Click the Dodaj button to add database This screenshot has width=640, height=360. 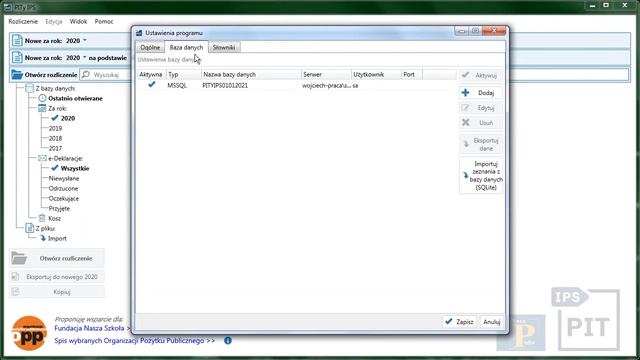[x=481, y=93]
